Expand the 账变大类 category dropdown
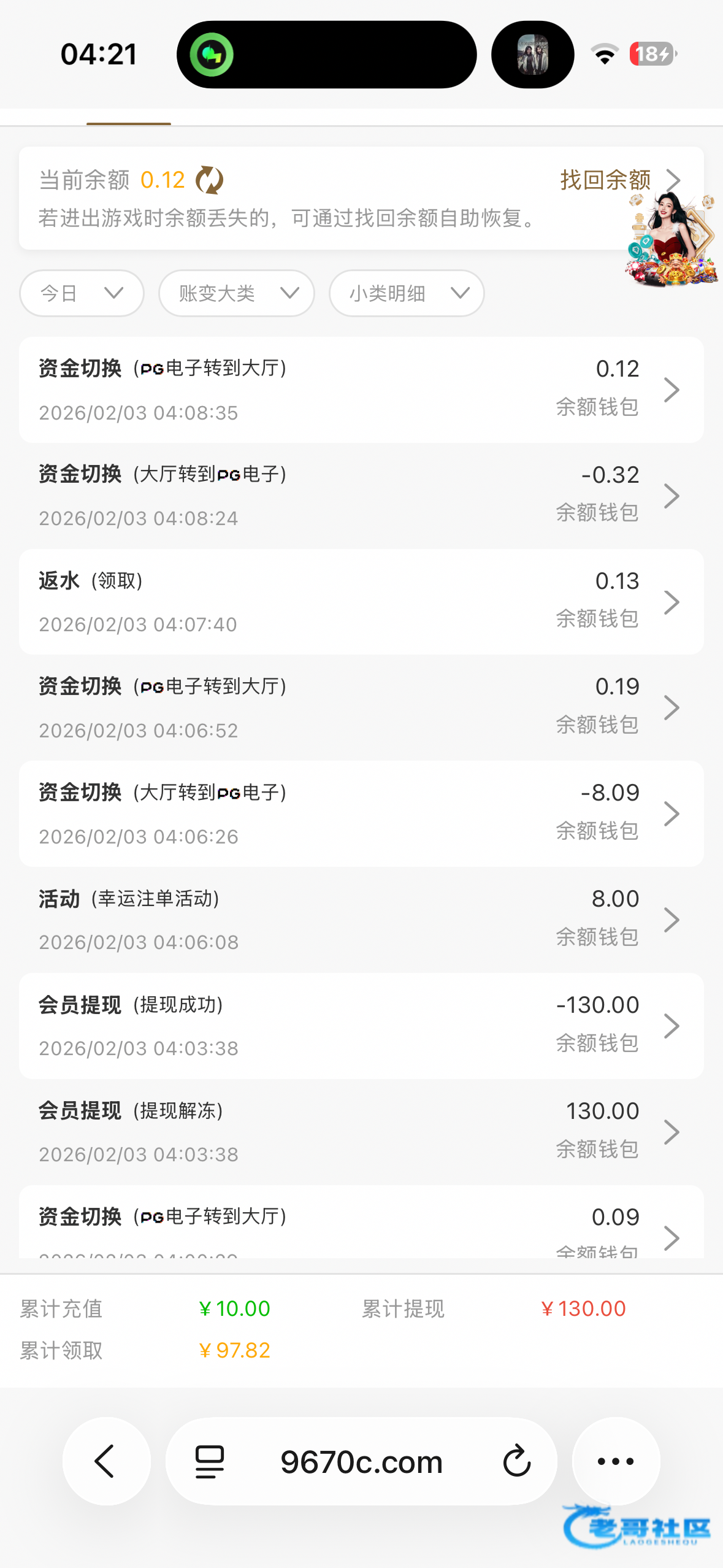723x1568 pixels. [236, 293]
